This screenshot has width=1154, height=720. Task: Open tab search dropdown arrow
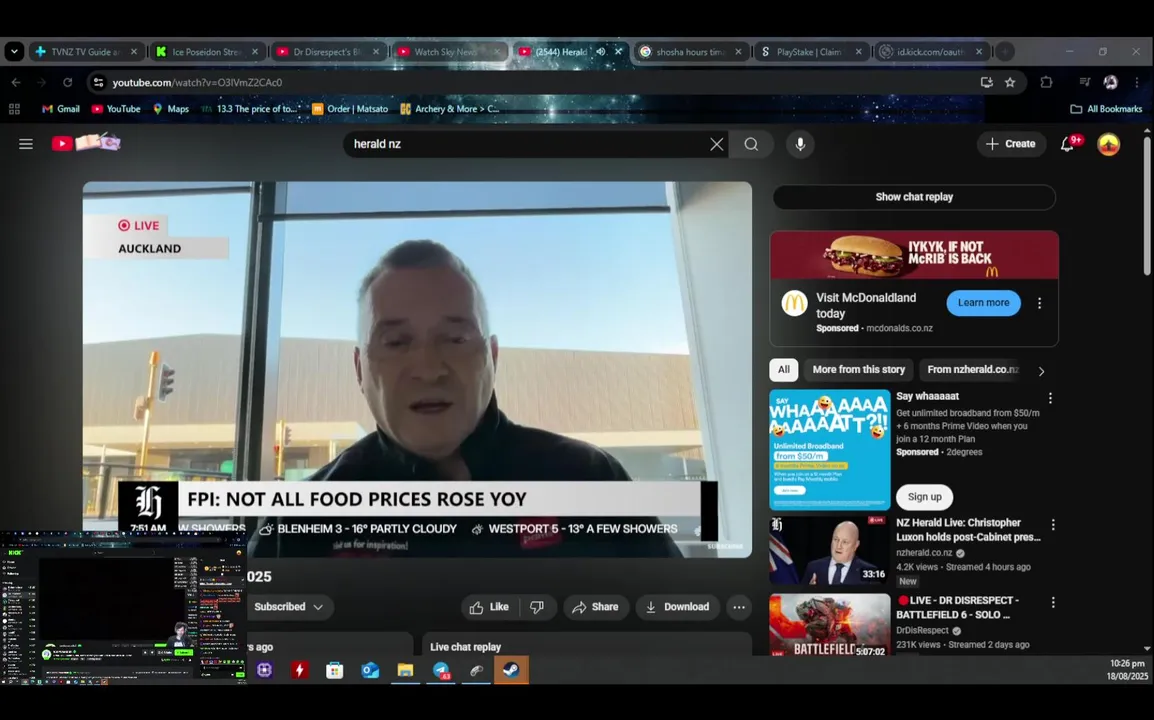(x=14, y=52)
